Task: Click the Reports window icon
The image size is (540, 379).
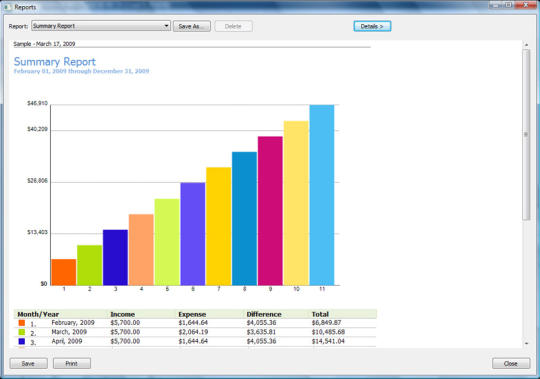Action: coord(7,7)
